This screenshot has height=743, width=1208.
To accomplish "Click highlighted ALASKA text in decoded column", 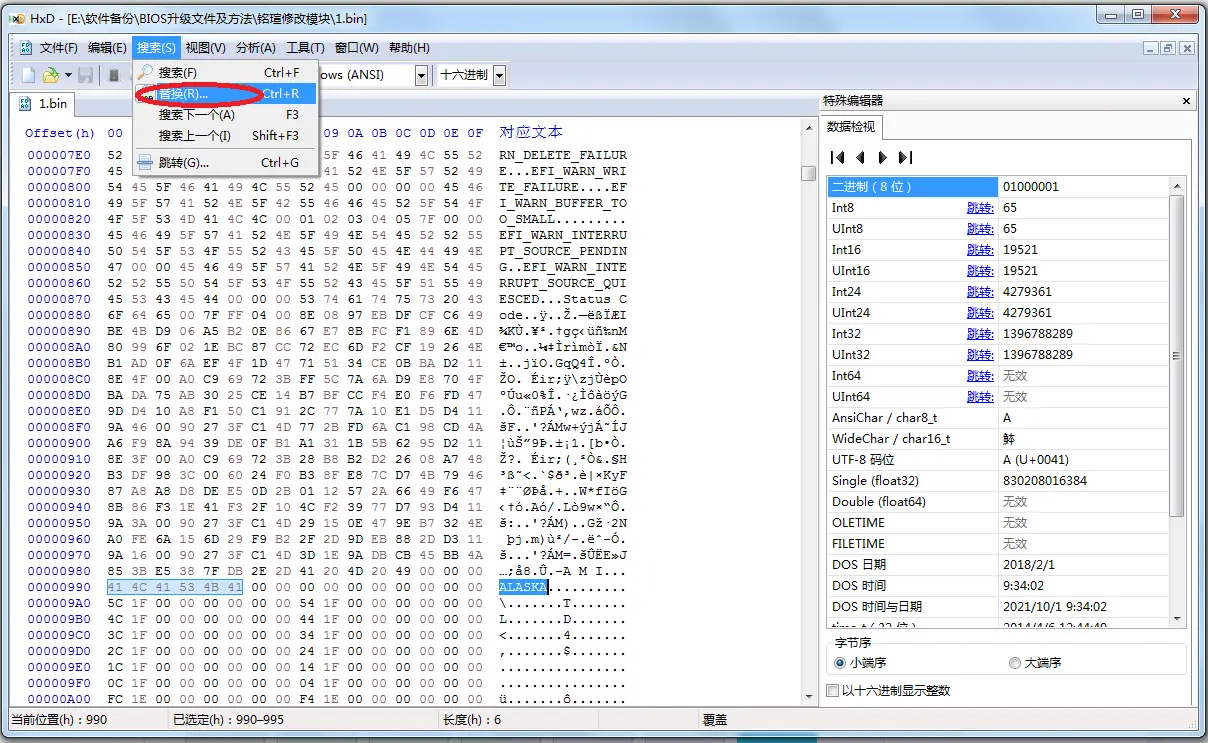I will (x=523, y=587).
